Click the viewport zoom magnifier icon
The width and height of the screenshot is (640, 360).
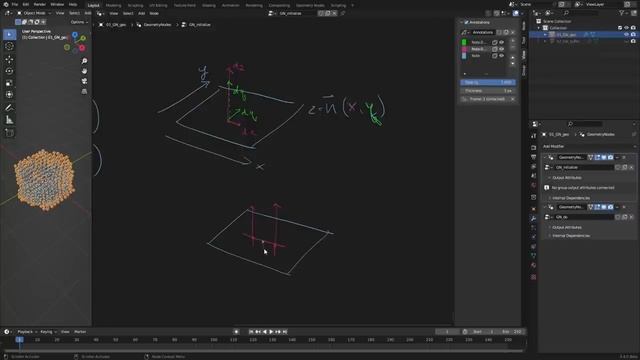pyautogui.click(x=84, y=61)
